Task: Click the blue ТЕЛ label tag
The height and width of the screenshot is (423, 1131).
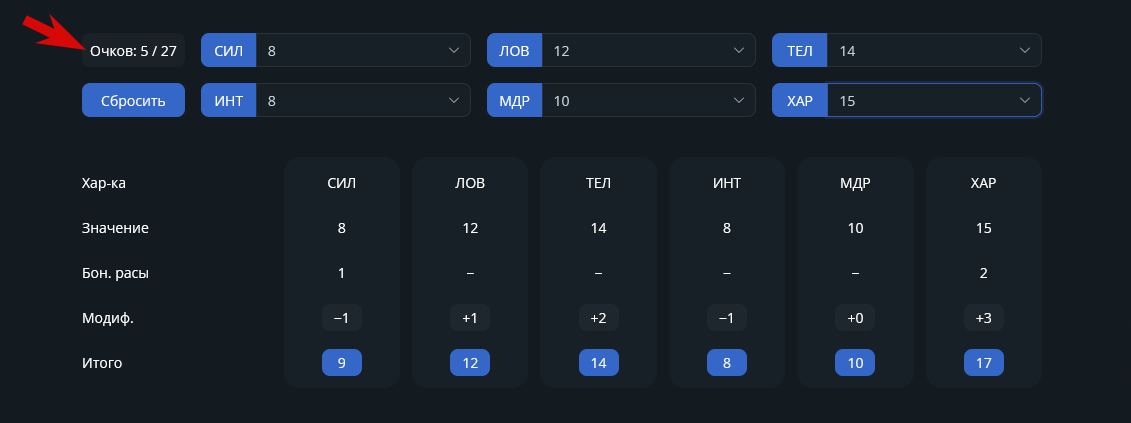Action: pyautogui.click(x=800, y=51)
